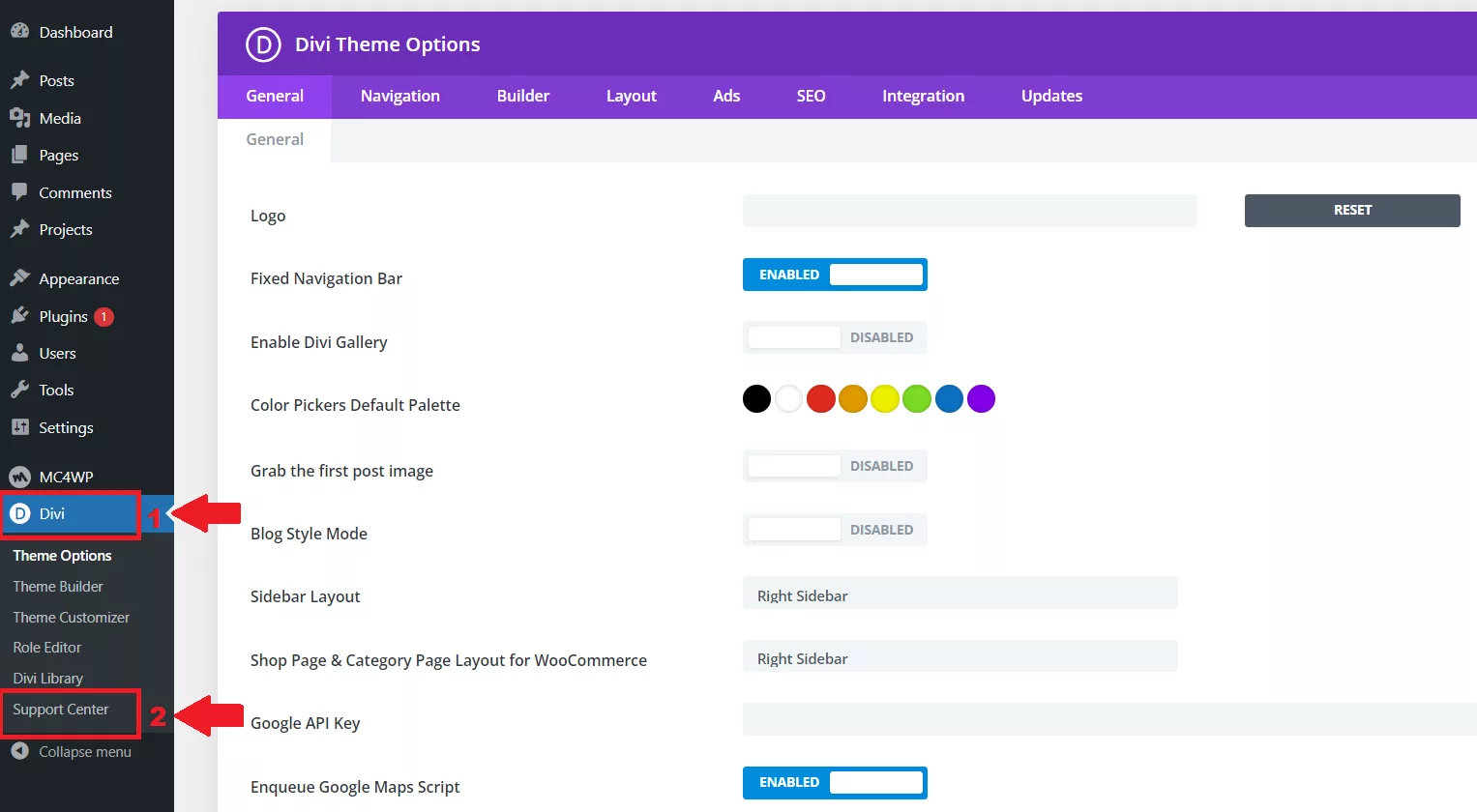
Task: Open the Layout tab
Action: pos(632,96)
